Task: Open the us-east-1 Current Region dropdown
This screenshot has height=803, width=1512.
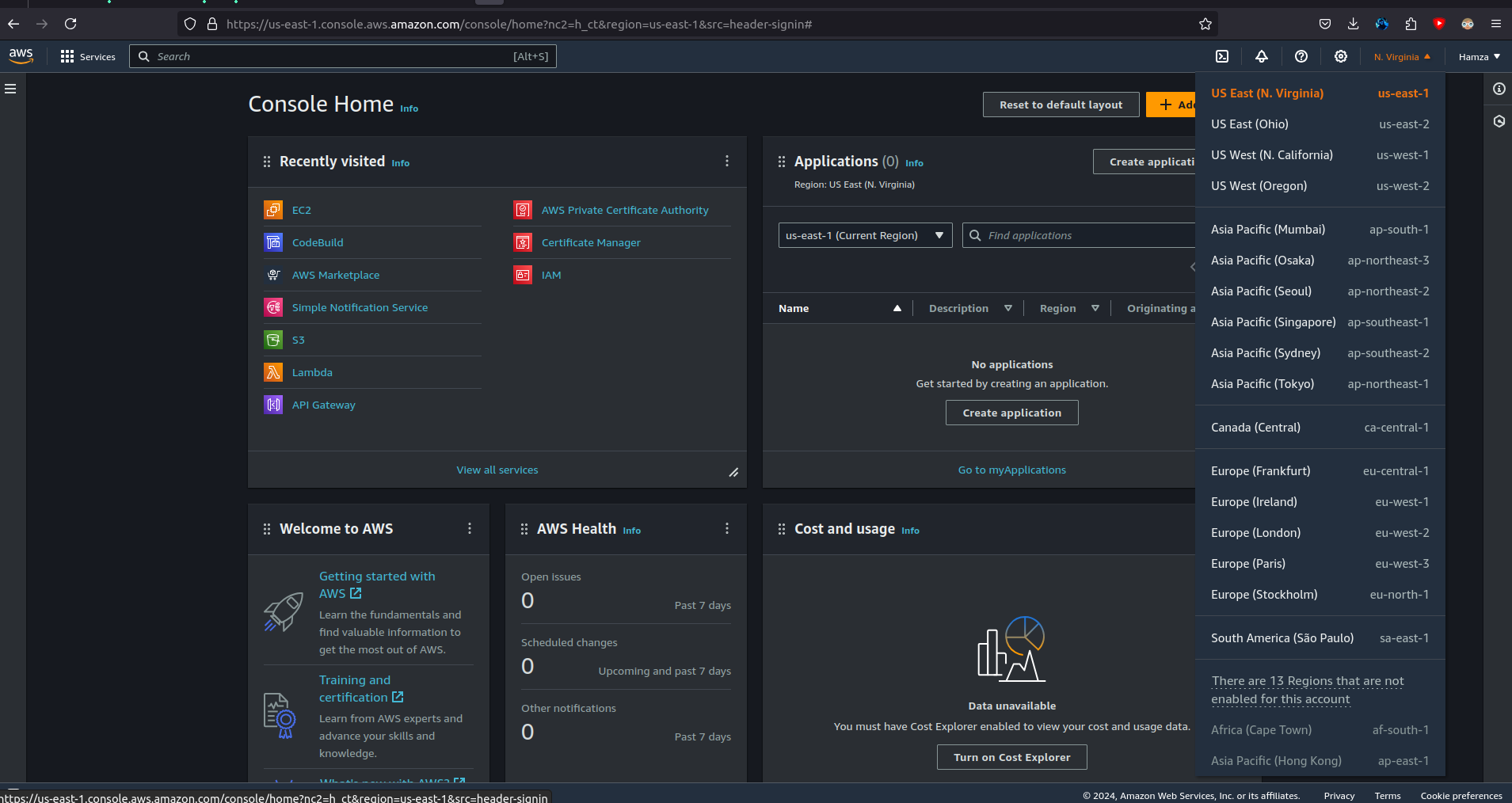Action: (x=865, y=235)
